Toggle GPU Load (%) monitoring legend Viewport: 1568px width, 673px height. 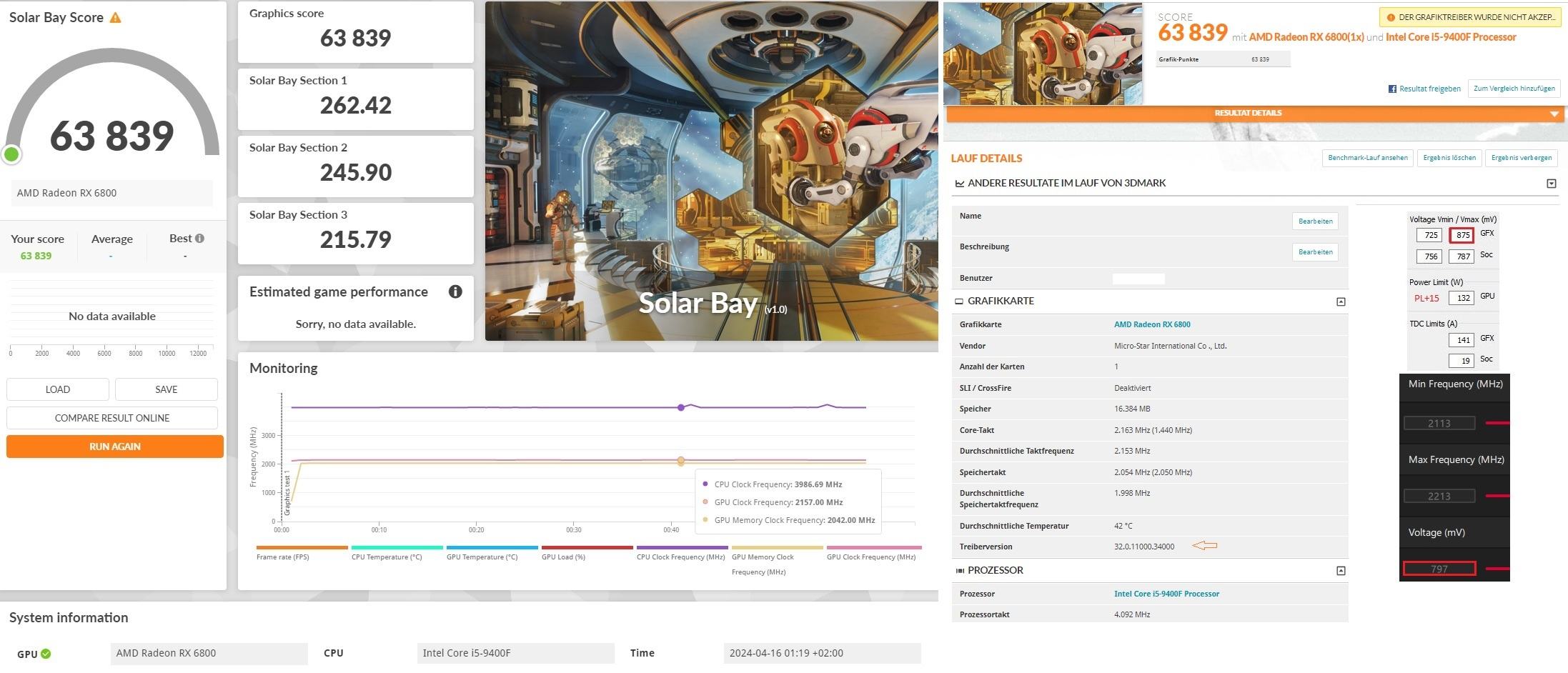[x=587, y=553]
